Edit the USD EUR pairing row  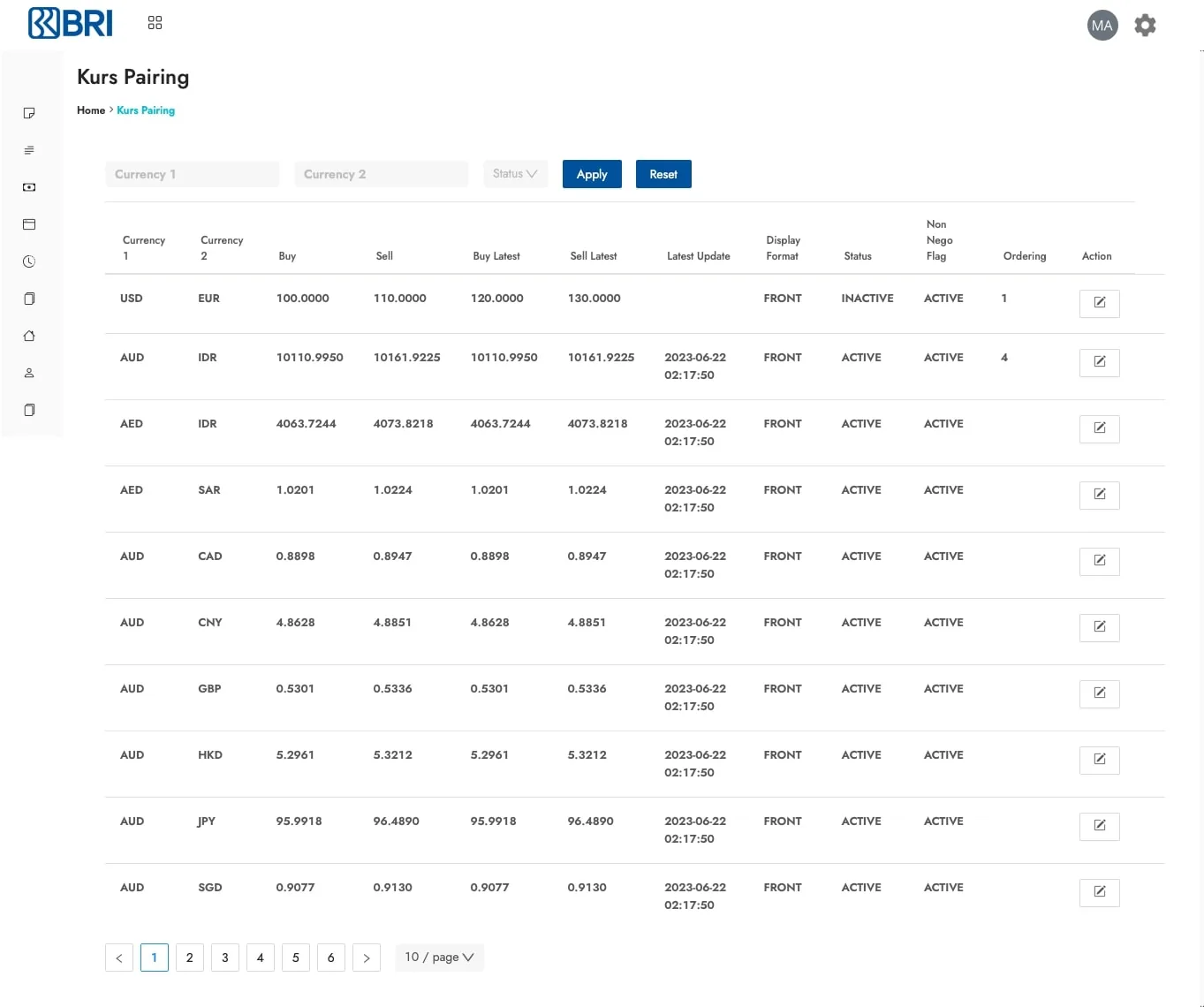click(x=1100, y=303)
